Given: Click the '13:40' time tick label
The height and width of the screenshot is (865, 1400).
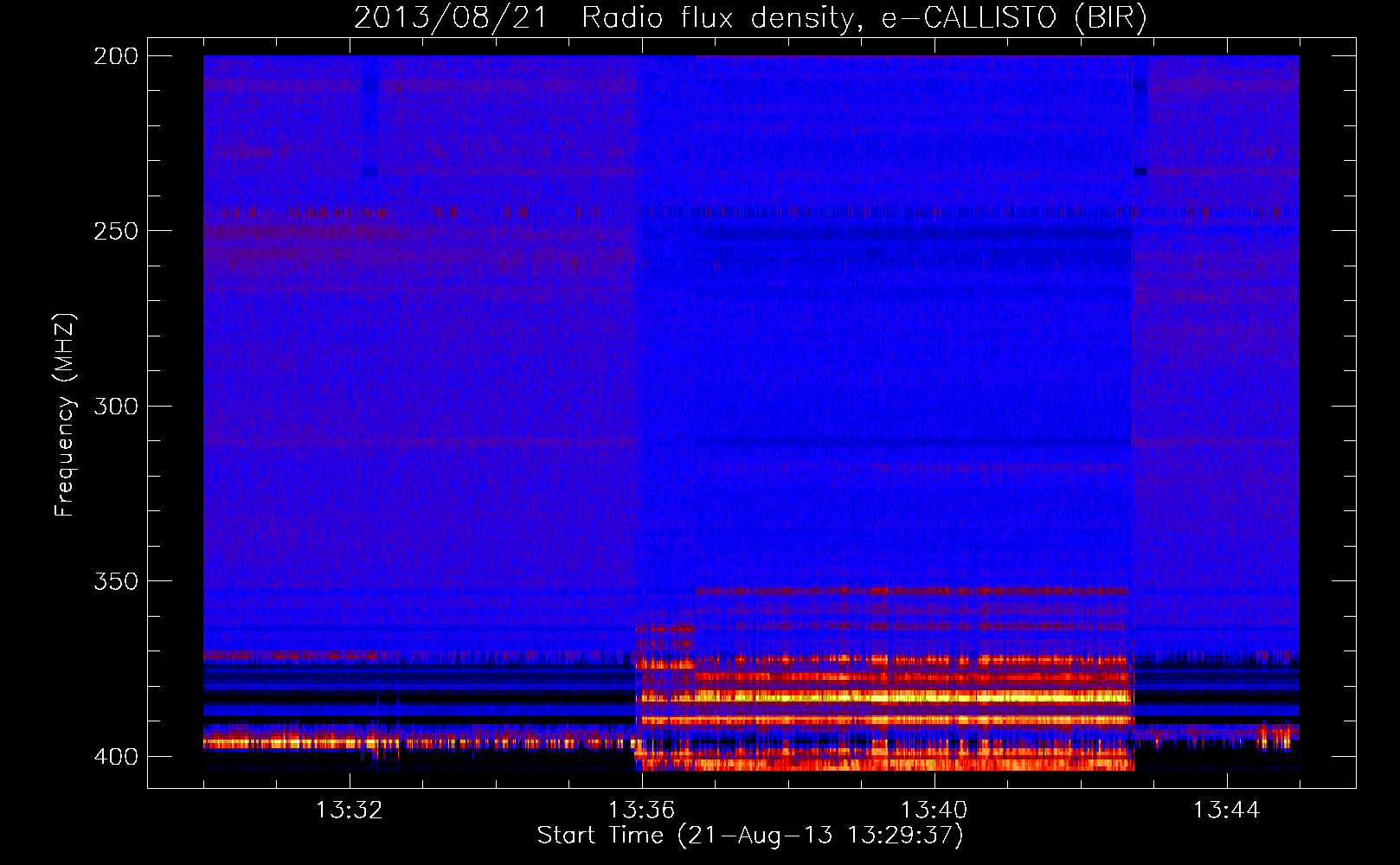Looking at the screenshot, I should [934, 811].
